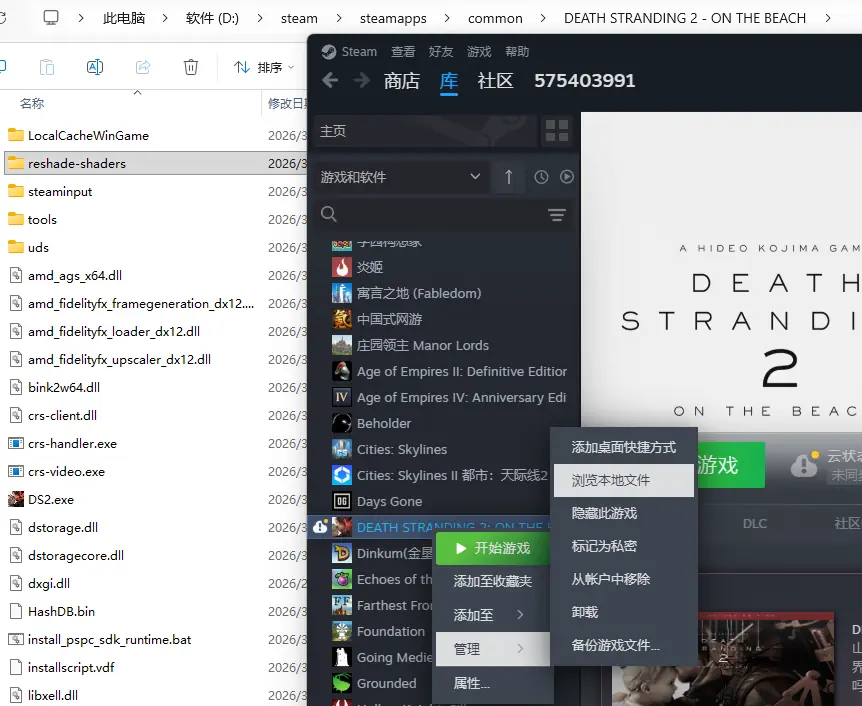Click the recent activity clock icon
The width and height of the screenshot is (862, 706).
point(541,177)
